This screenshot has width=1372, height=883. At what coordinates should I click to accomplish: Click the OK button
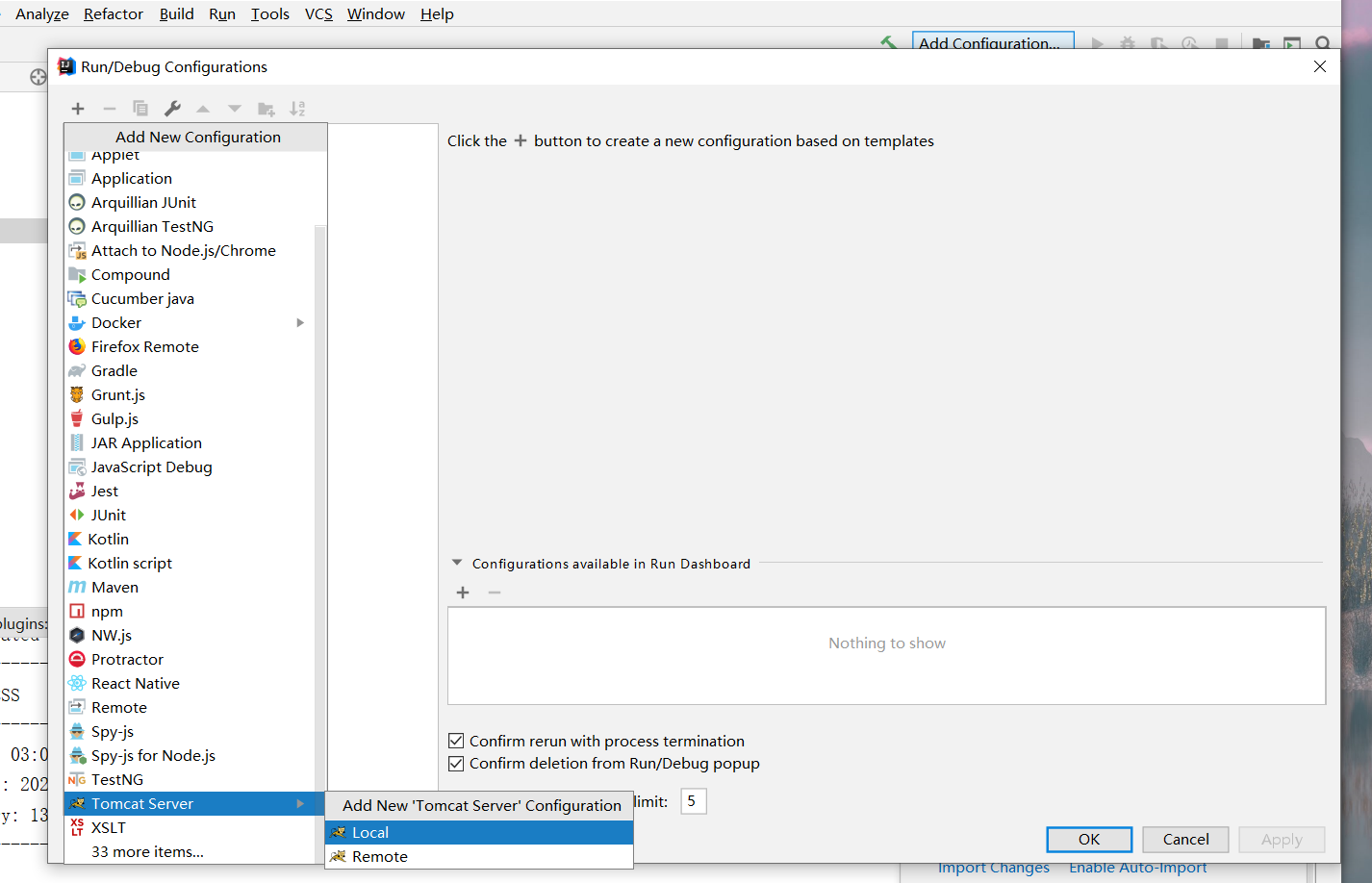[x=1089, y=840]
